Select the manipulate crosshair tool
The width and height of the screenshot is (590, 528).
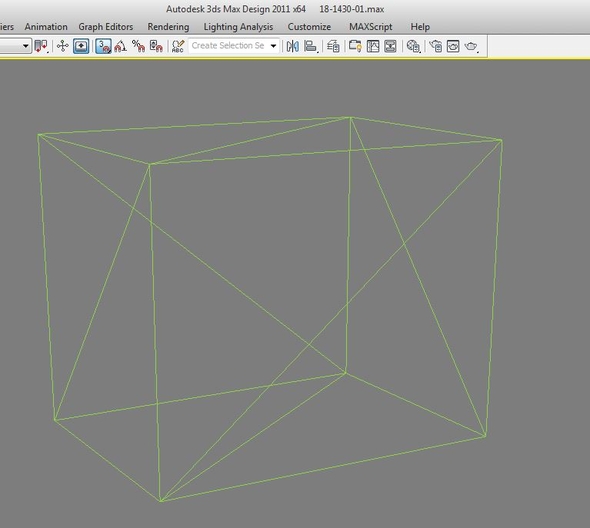coord(62,46)
